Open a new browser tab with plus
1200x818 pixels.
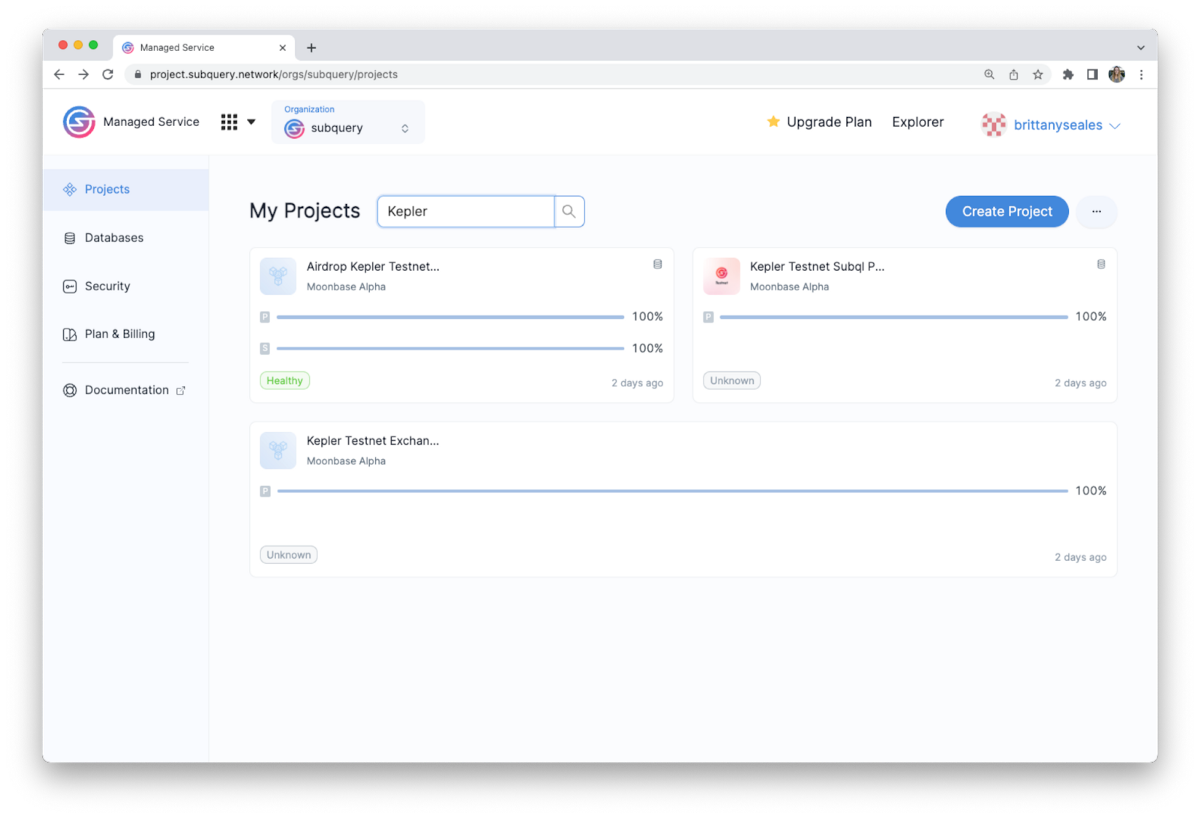pyautogui.click(x=311, y=47)
